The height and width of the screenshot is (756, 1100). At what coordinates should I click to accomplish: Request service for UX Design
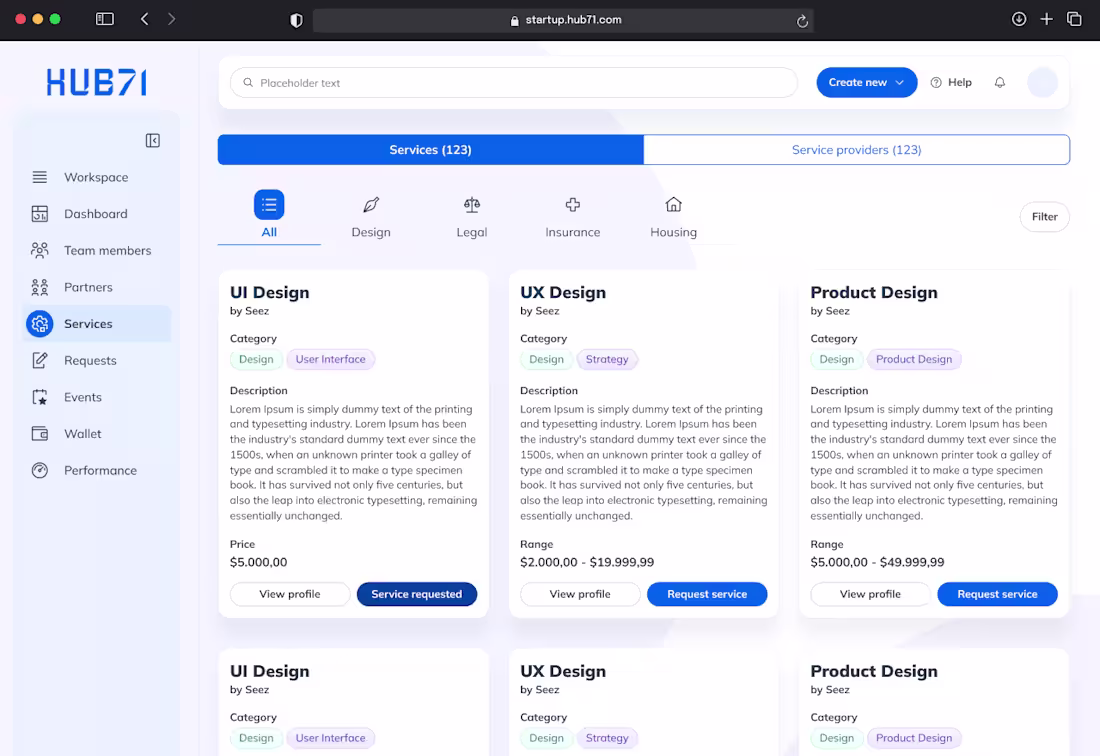(706, 594)
